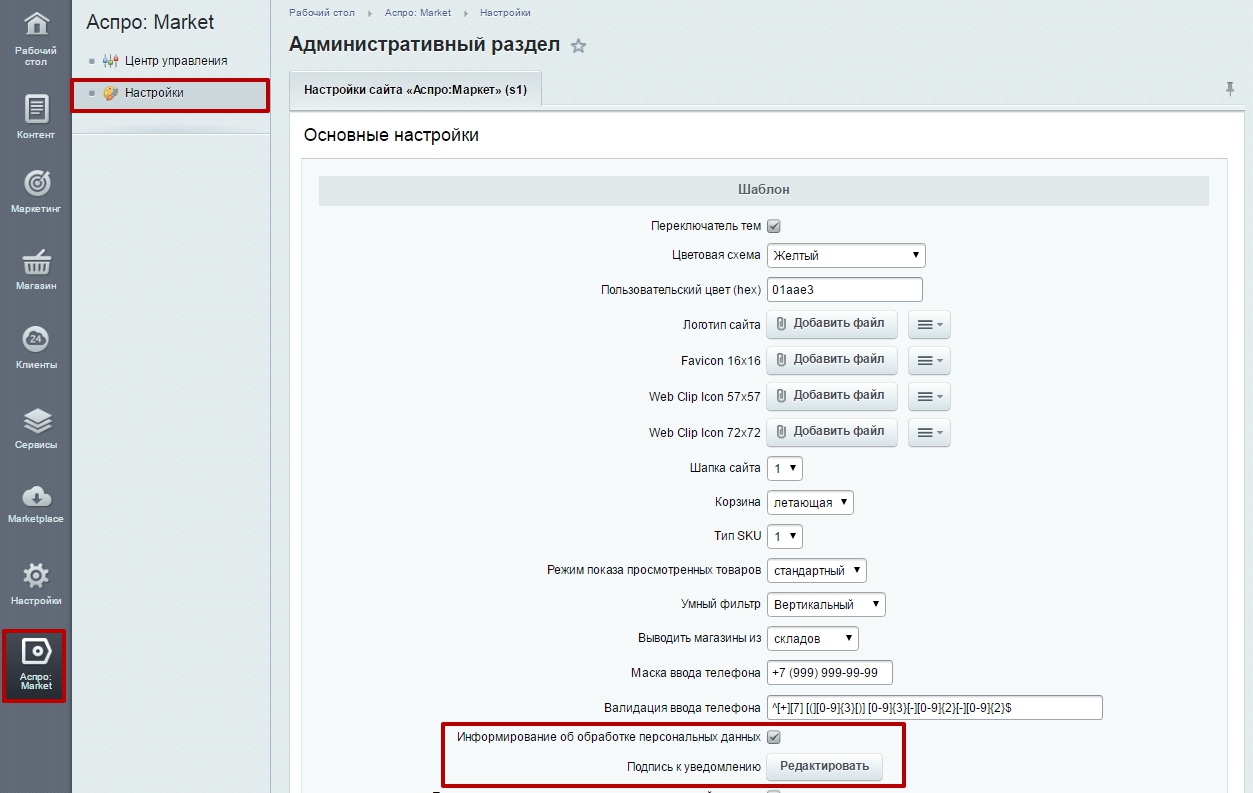Open the Цветовая схема dropdown
This screenshot has height=793, width=1253.
click(846, 255)
